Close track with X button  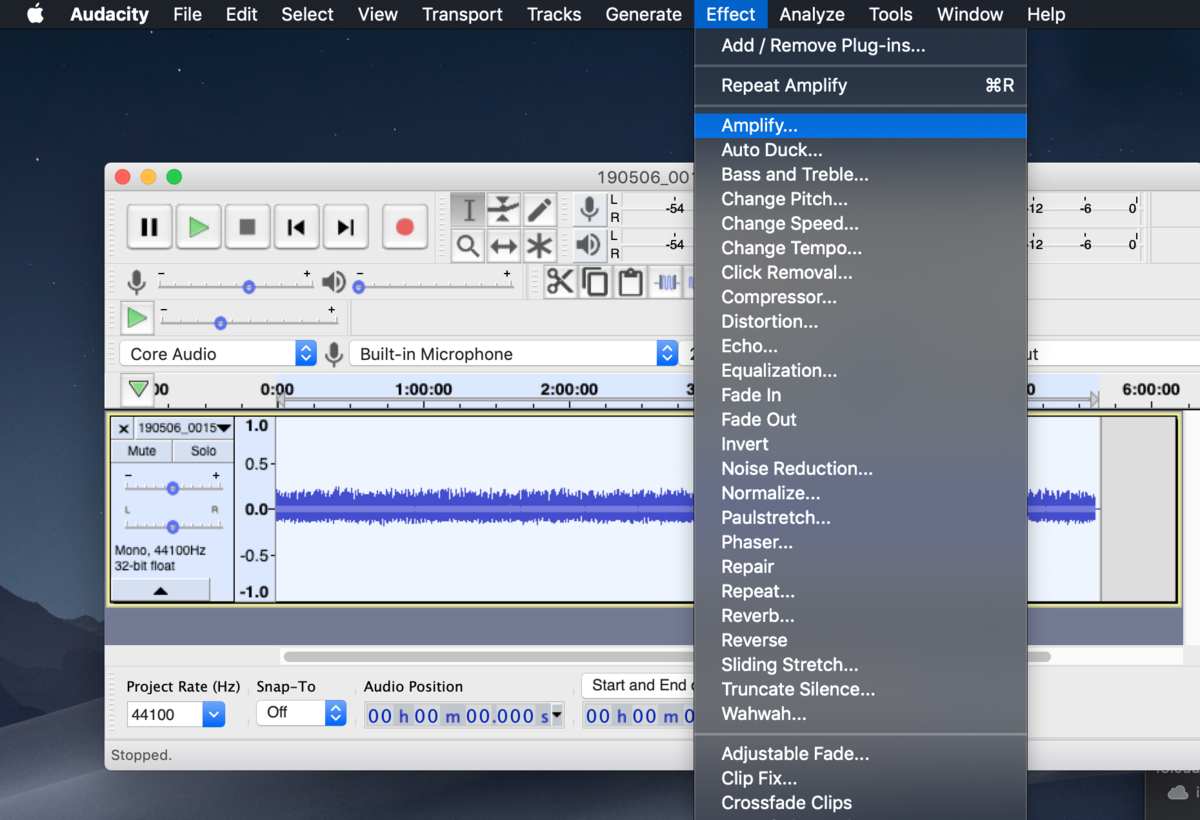123,428
